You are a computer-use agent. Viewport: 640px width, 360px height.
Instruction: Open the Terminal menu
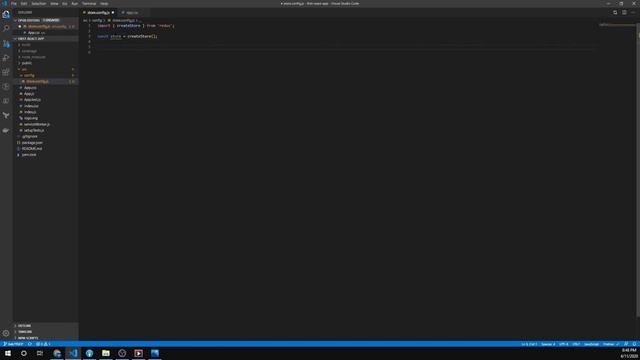click(x=89, y=4)
